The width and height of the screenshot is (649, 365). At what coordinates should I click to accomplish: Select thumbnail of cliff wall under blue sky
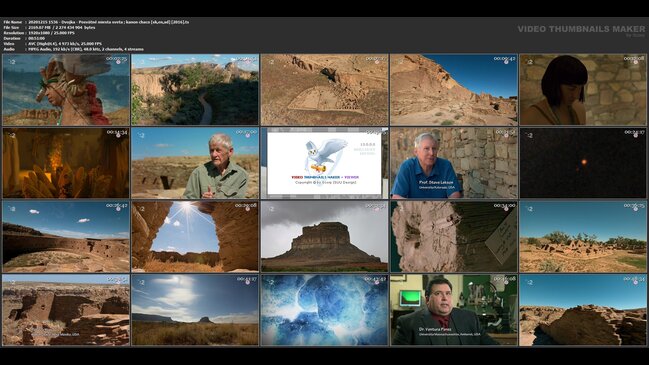[x=454, y=89]
